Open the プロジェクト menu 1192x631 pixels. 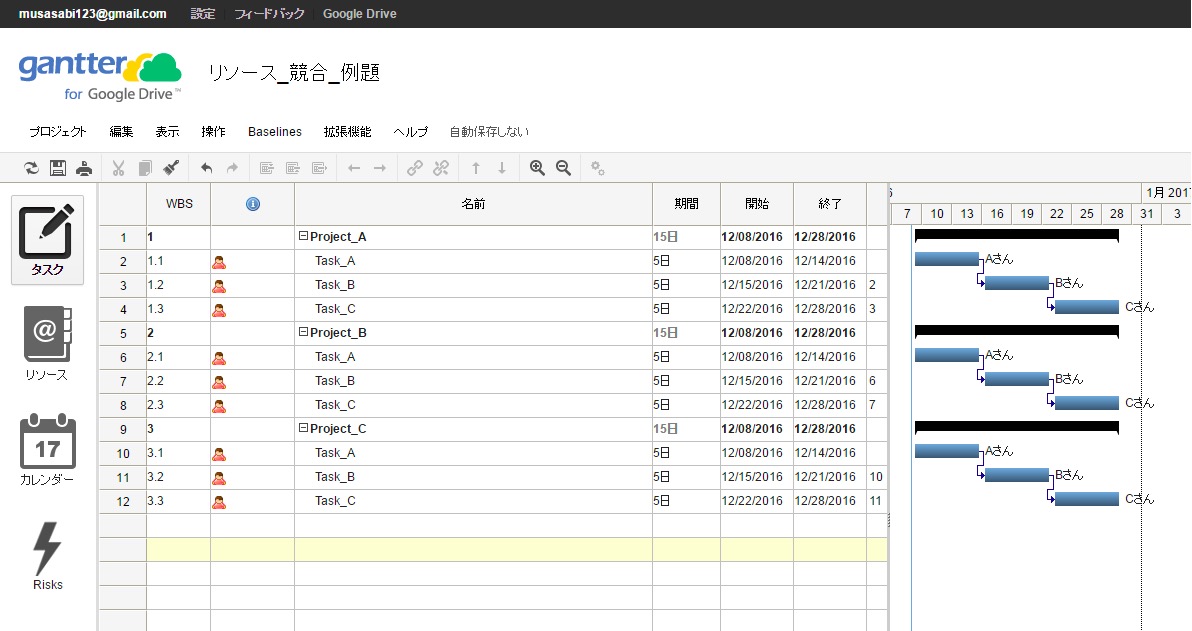57,132
